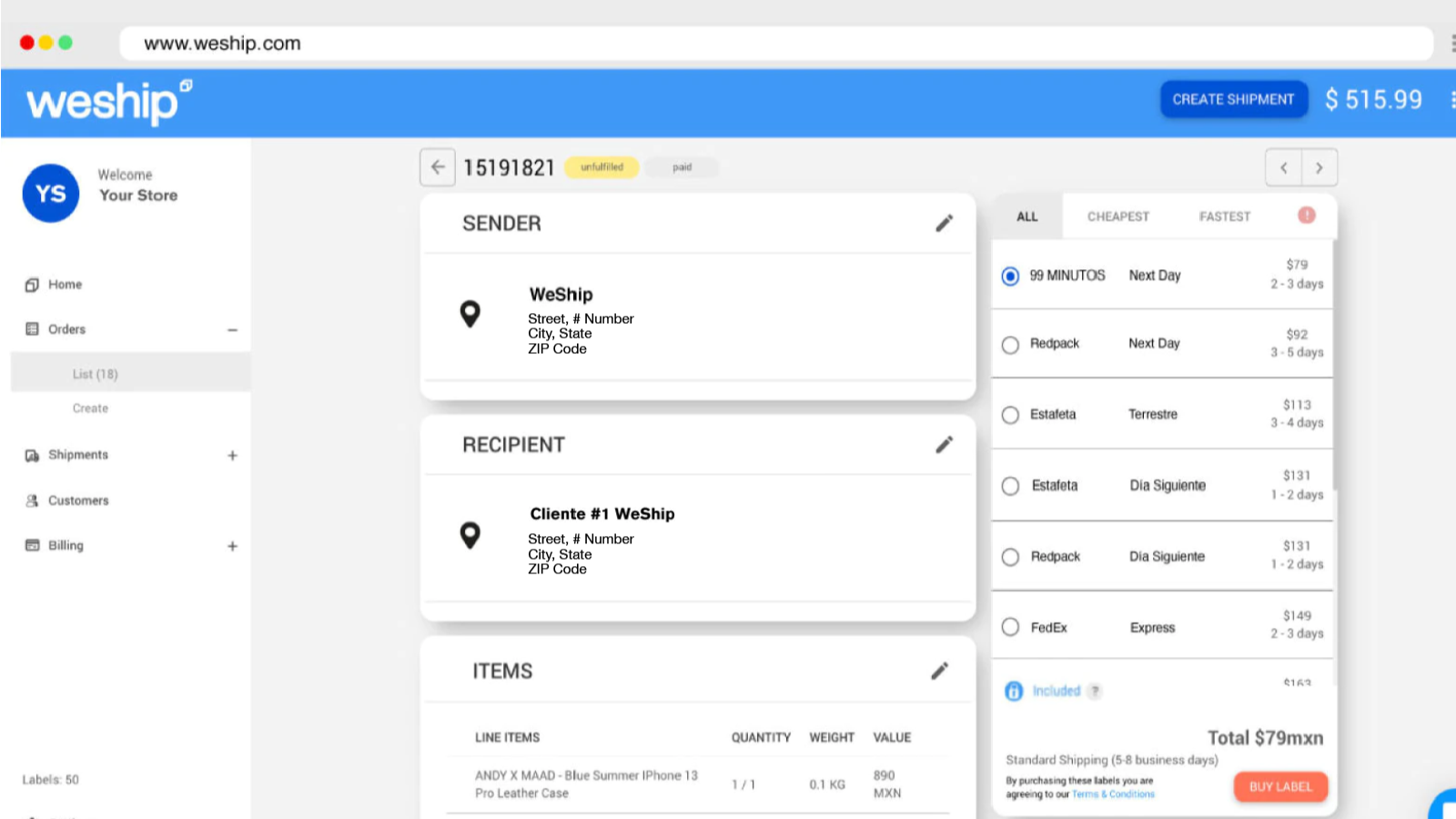Expand the Shipments menu with plus sign
1456x819 pixels.
pos(232,455)
